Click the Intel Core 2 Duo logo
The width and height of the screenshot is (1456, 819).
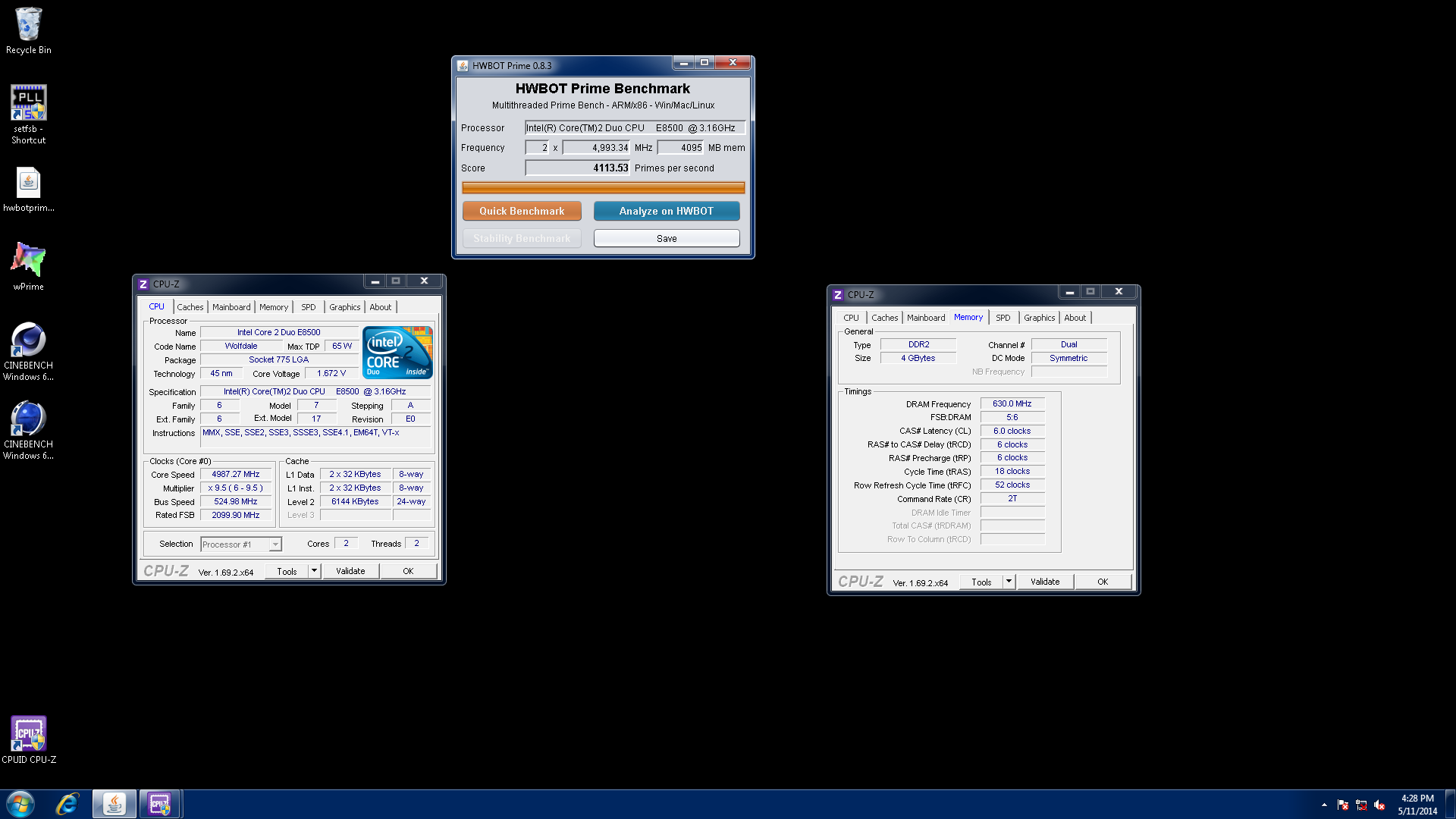(397, 353)
